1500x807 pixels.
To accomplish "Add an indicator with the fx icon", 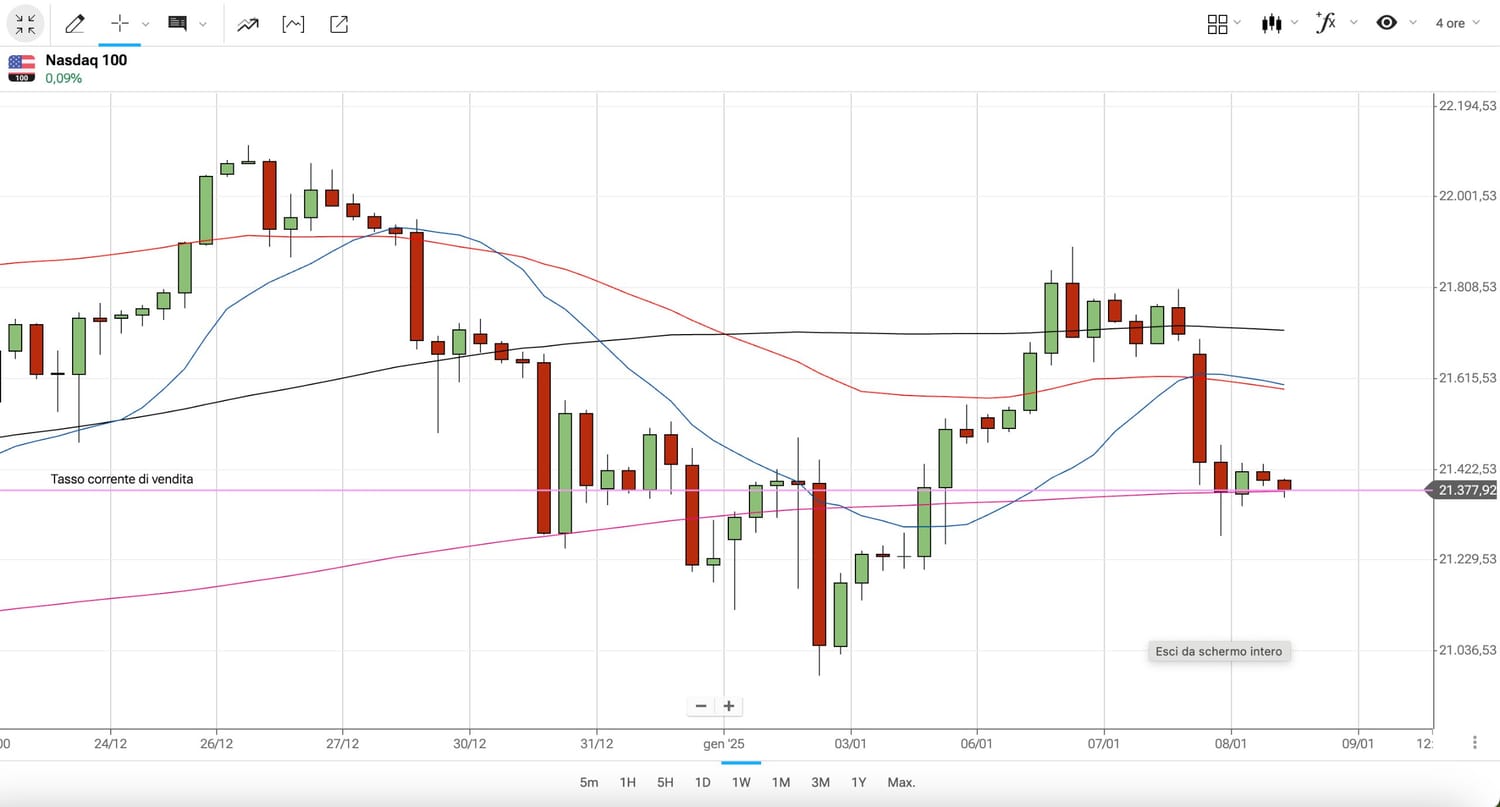I will coord(1326,23).
